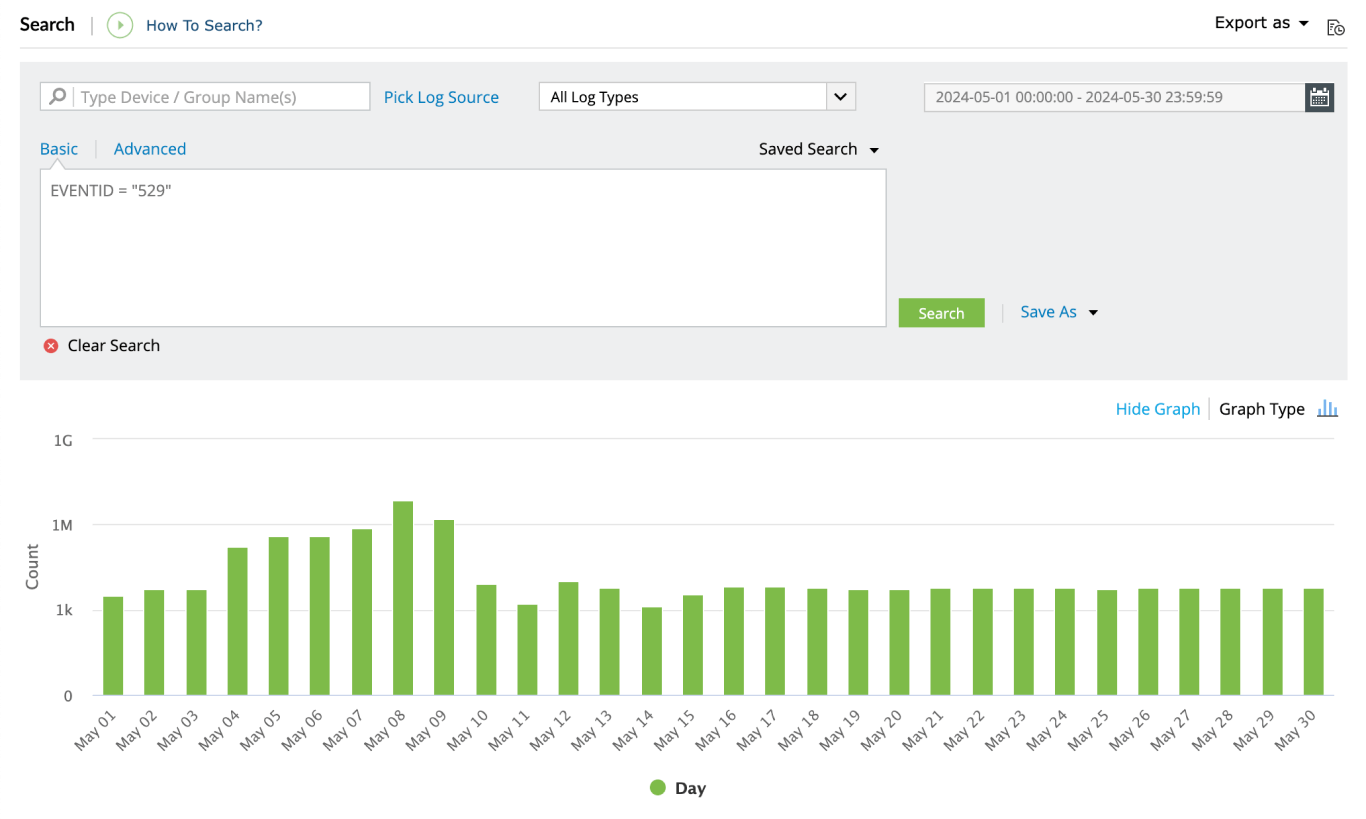Switch to the Advanced search tab

coord(150,149)
